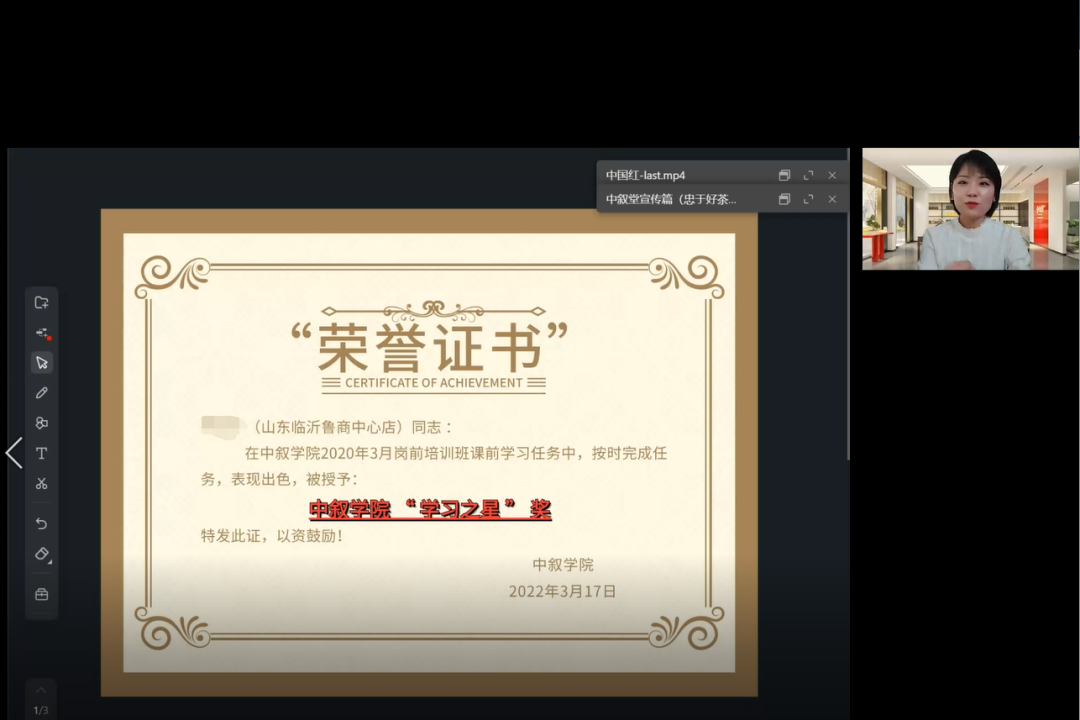The height and width of the screenshot is (720, 1080).
Task: Click the presenter's webcam video feed
Action: pos(968,210)
